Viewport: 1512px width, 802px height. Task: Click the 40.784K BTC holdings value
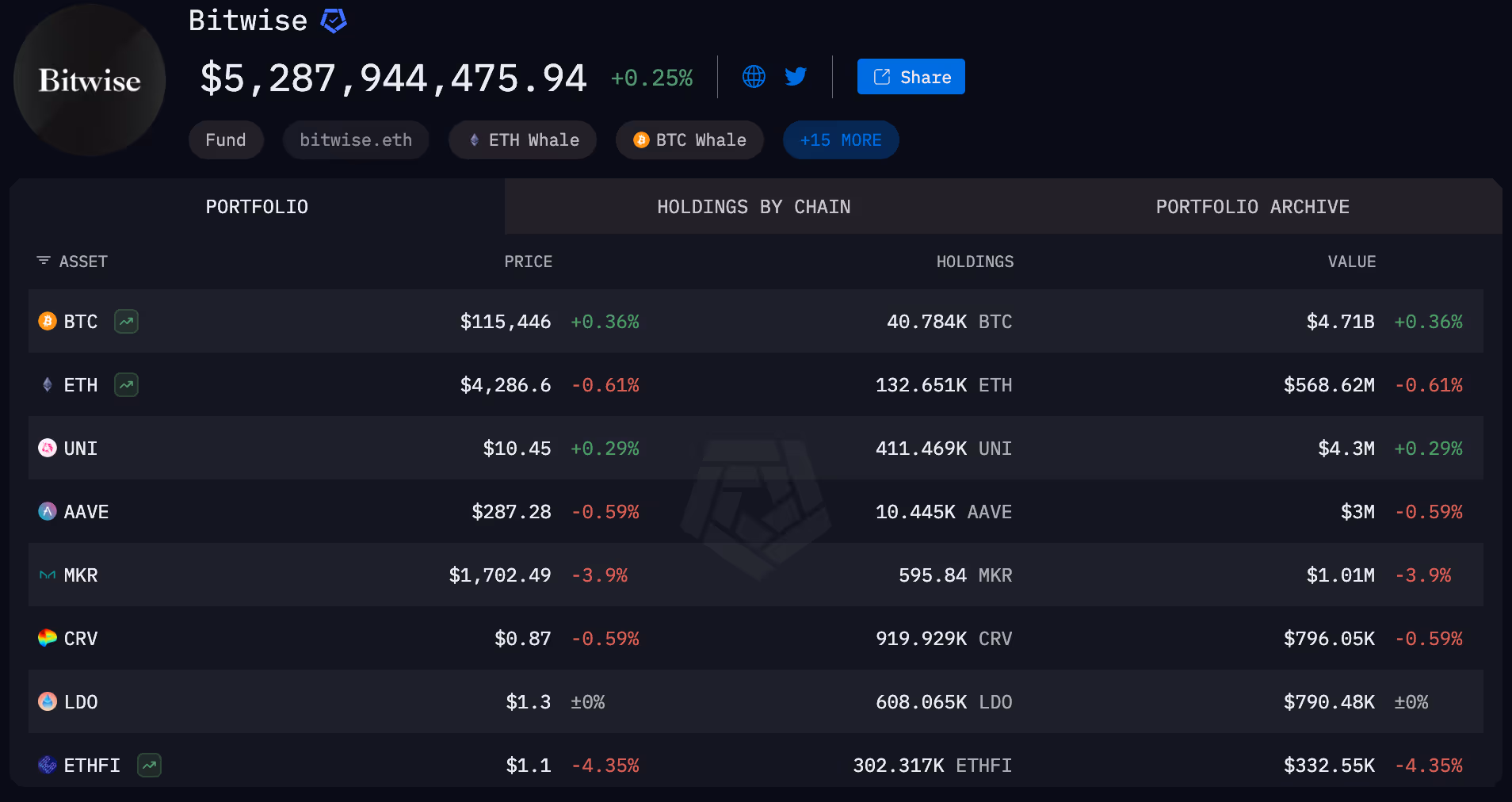click(x=949, y=322)
